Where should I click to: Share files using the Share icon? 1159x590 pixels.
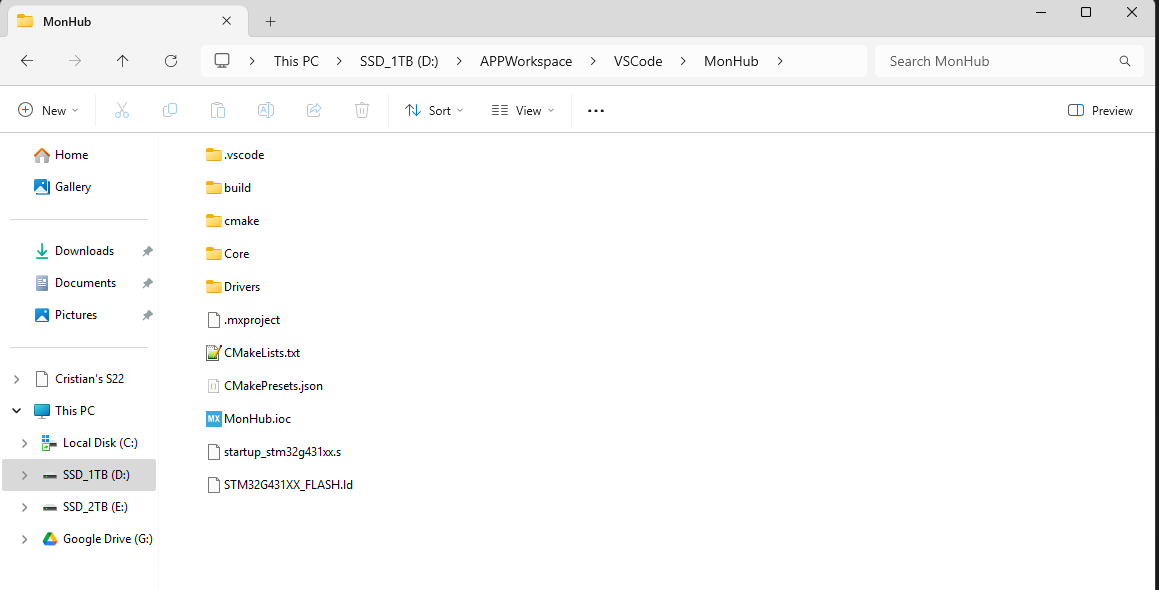tap(314, 110)
